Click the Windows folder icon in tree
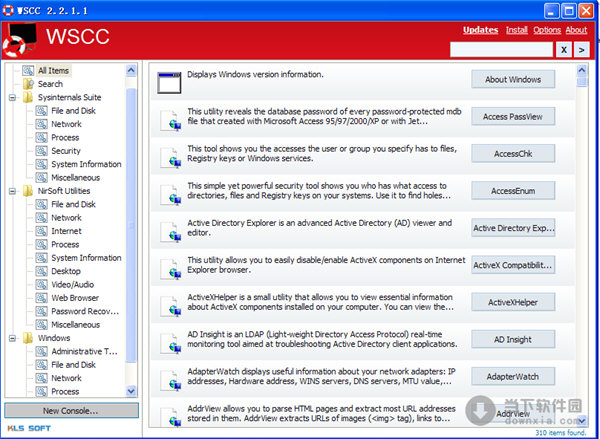 click(x=28, y=338)
